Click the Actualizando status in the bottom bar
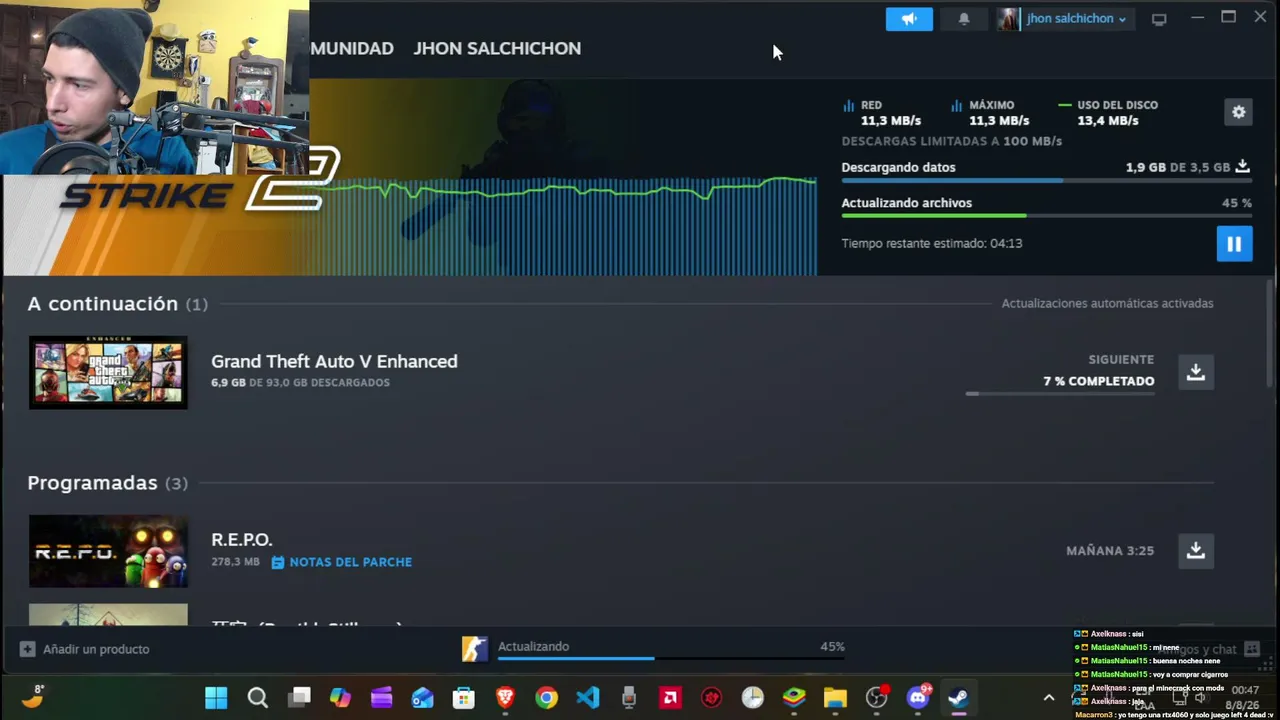 [x=533, y=646]
